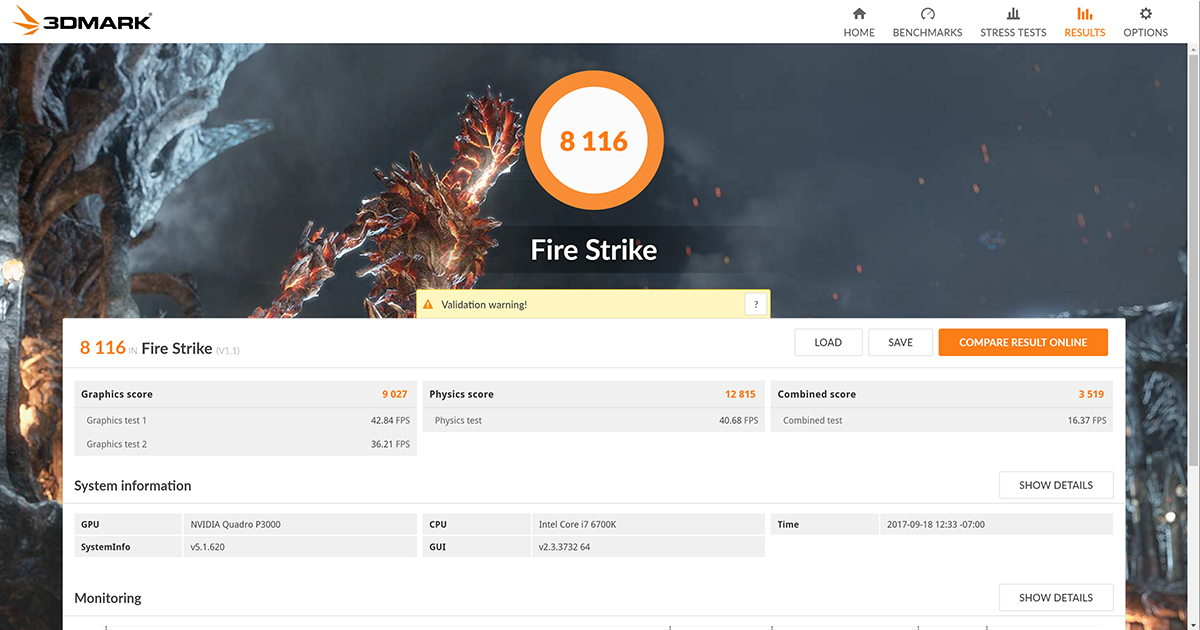Click the 3DMark logo
This screenshot has height=630, width=1200.
83,21
